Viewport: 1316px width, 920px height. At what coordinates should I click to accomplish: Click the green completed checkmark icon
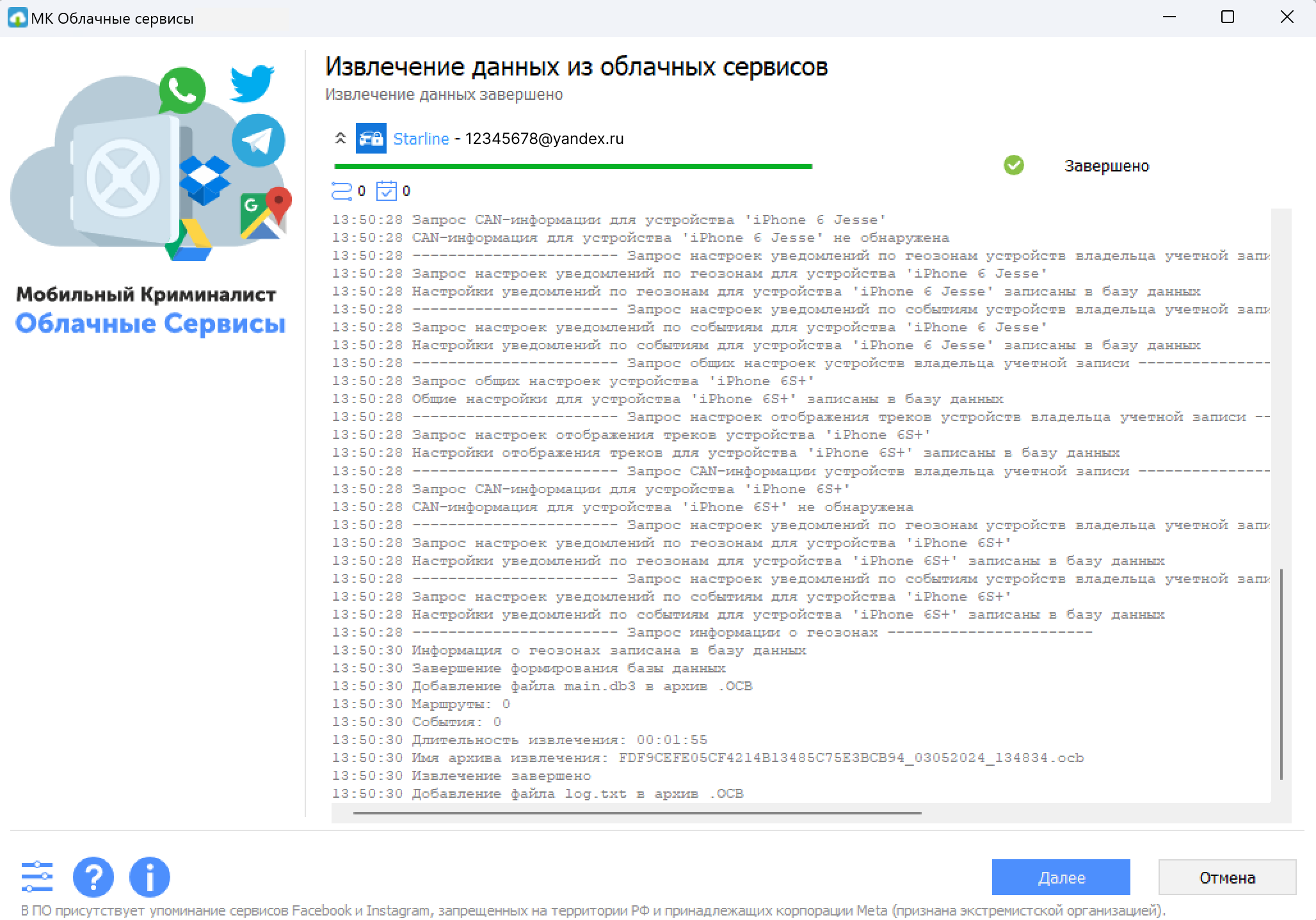[1013, 165]
